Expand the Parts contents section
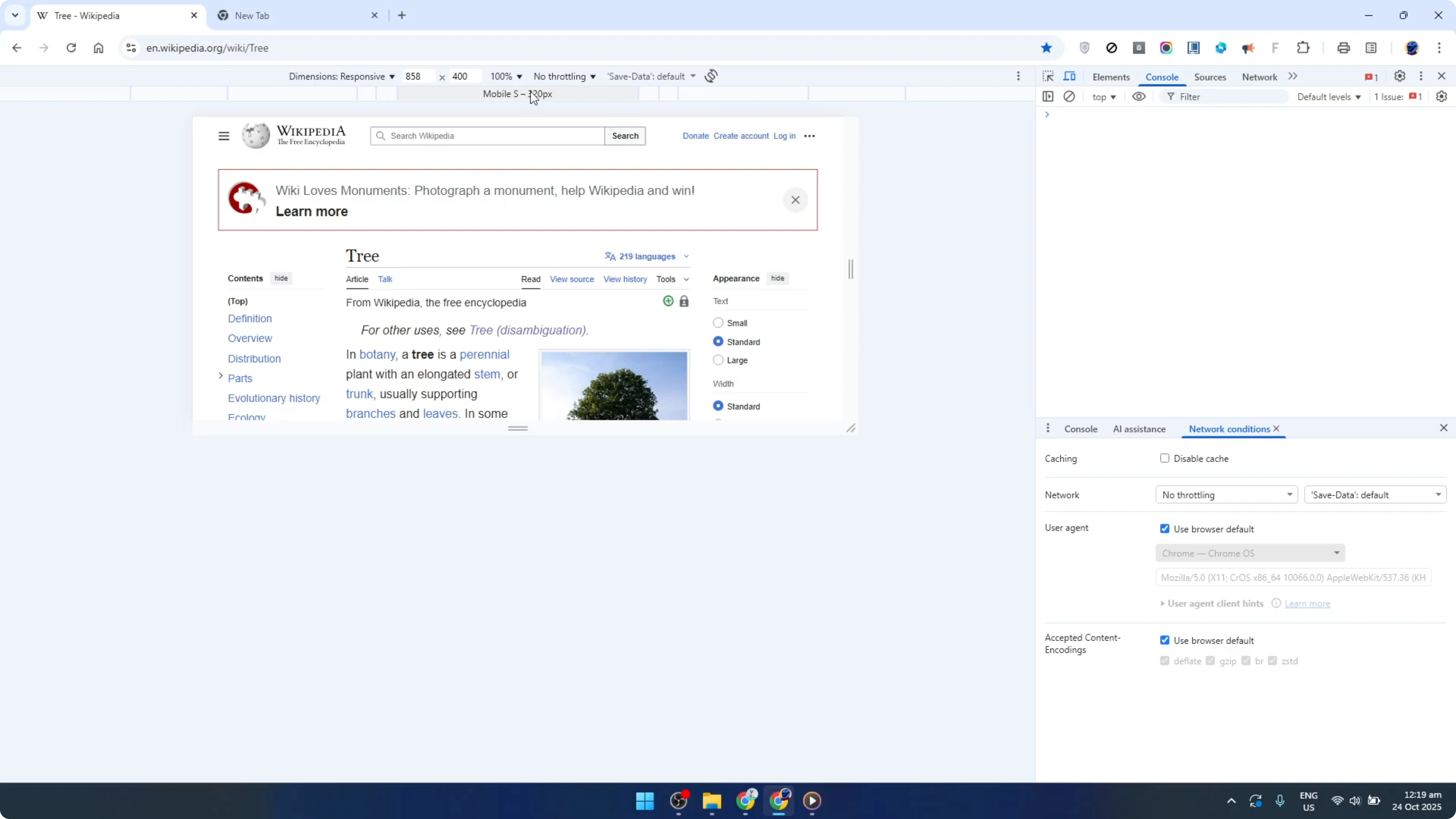Image resolution: width=1456 pixels, height=819 pixels. [221, 376]
